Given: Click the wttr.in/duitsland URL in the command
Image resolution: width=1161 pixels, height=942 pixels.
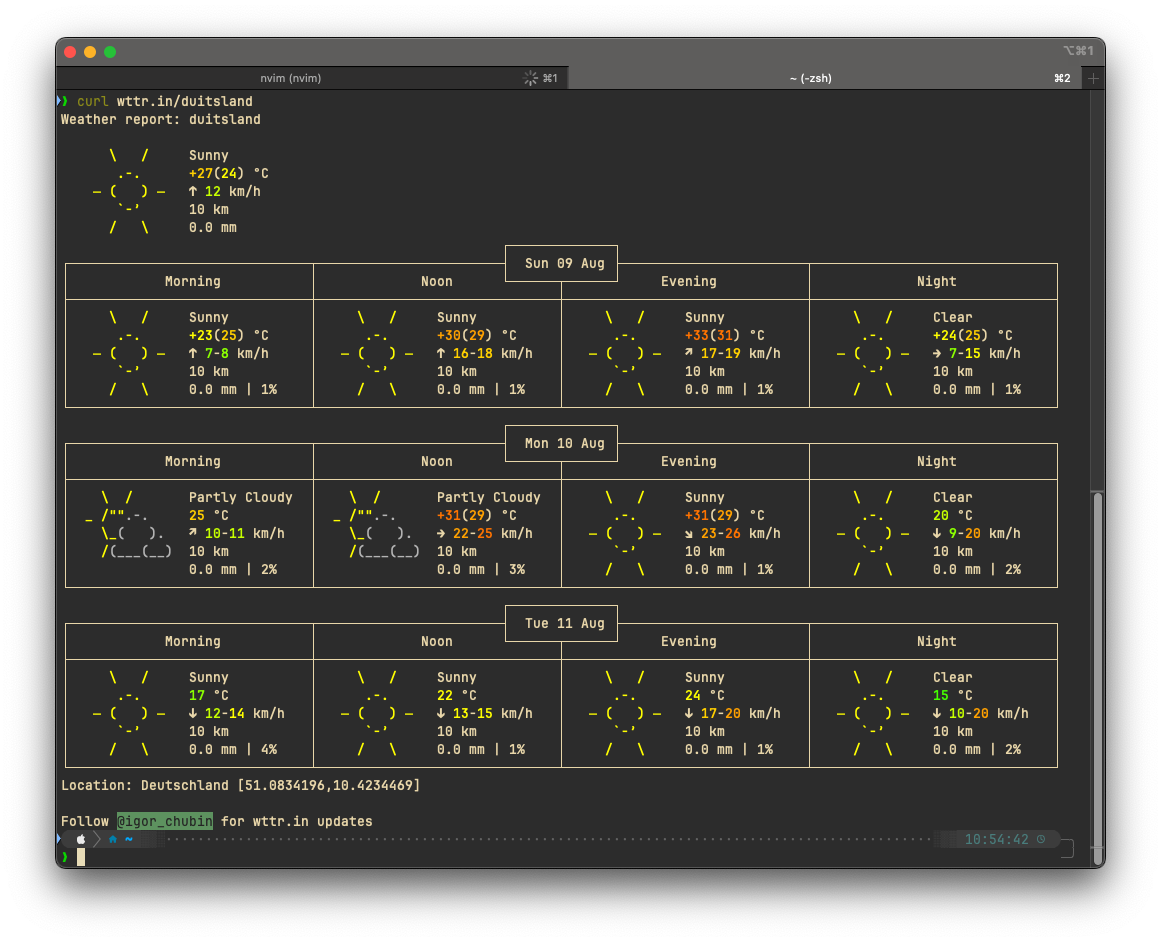Looking at the screenshot, I should tap(184, 101).
